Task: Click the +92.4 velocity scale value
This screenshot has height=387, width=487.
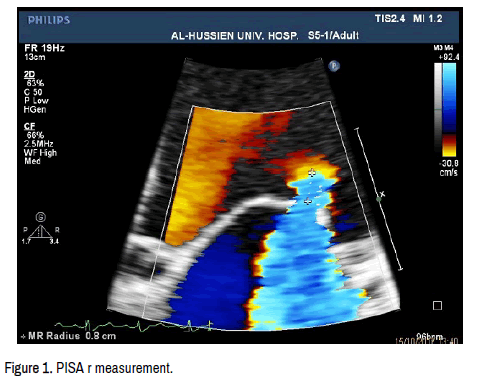Action: click(449, 57)
